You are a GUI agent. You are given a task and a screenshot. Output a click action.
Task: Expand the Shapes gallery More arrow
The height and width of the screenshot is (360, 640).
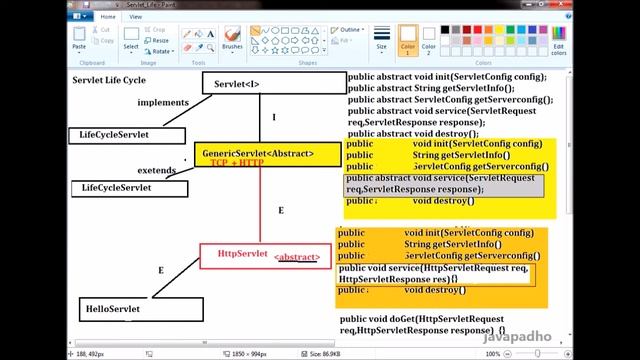click(324, 50)
